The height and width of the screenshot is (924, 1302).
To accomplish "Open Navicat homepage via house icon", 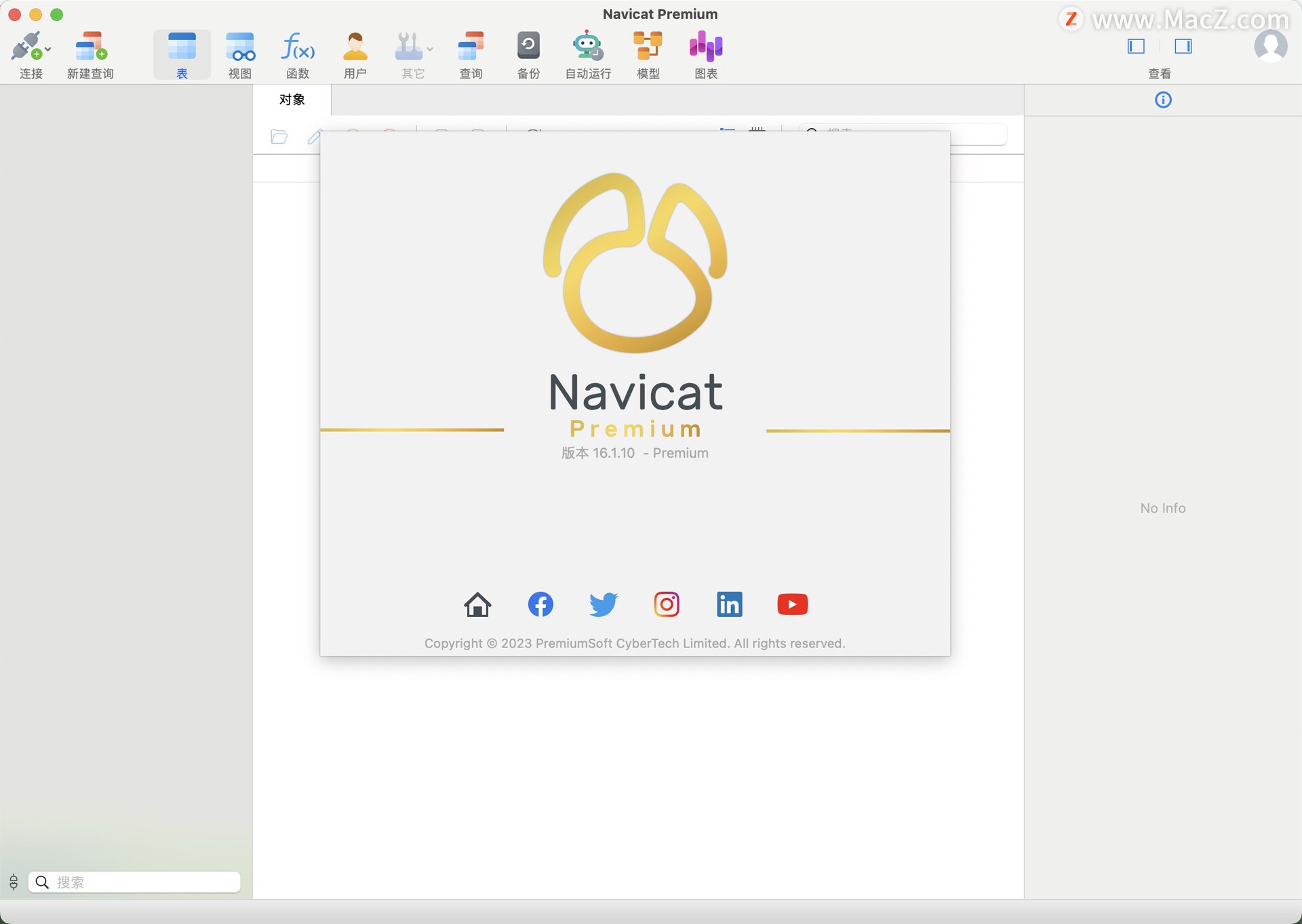I will tap(477, 604).
